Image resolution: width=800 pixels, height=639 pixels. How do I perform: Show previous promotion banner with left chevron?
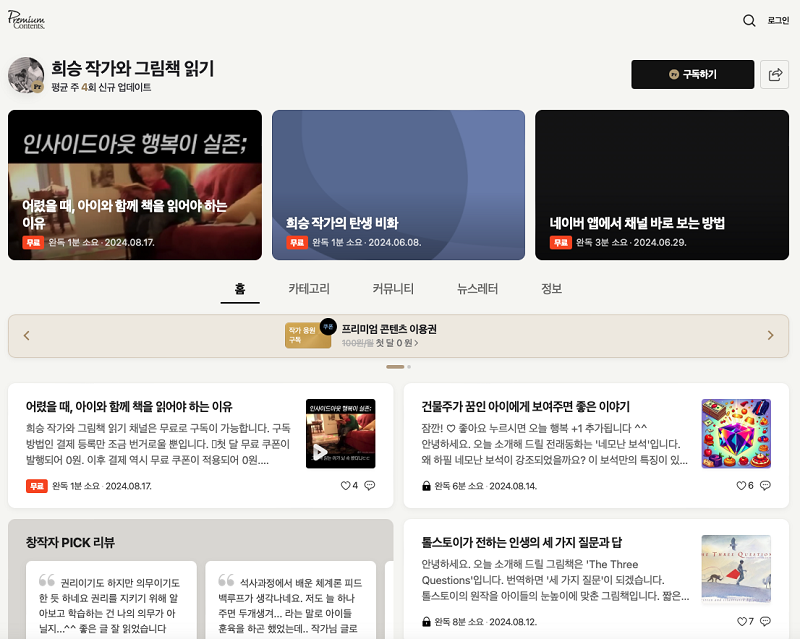pos(27,336)
